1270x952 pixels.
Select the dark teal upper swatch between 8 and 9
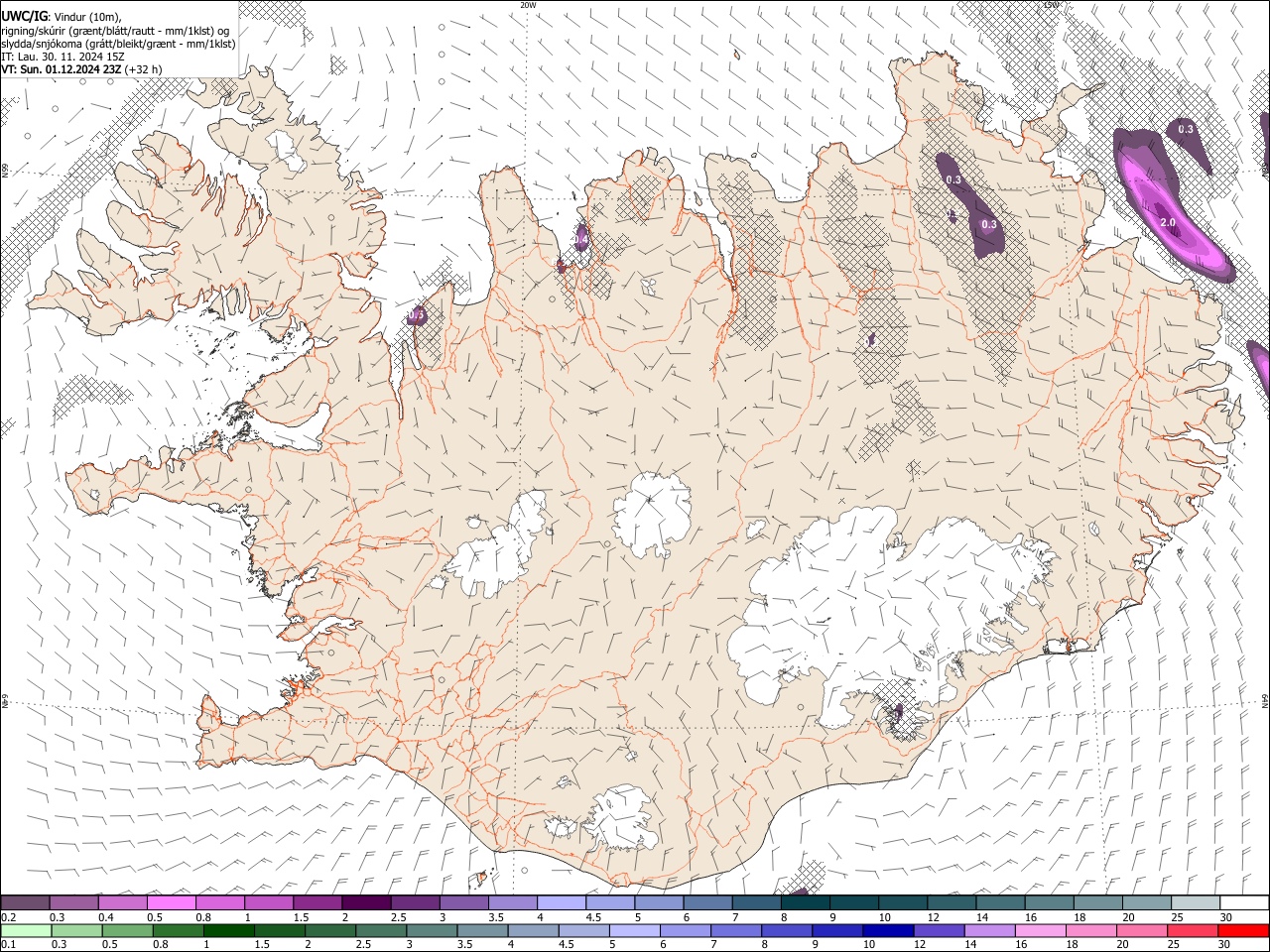tap(805, 903)
